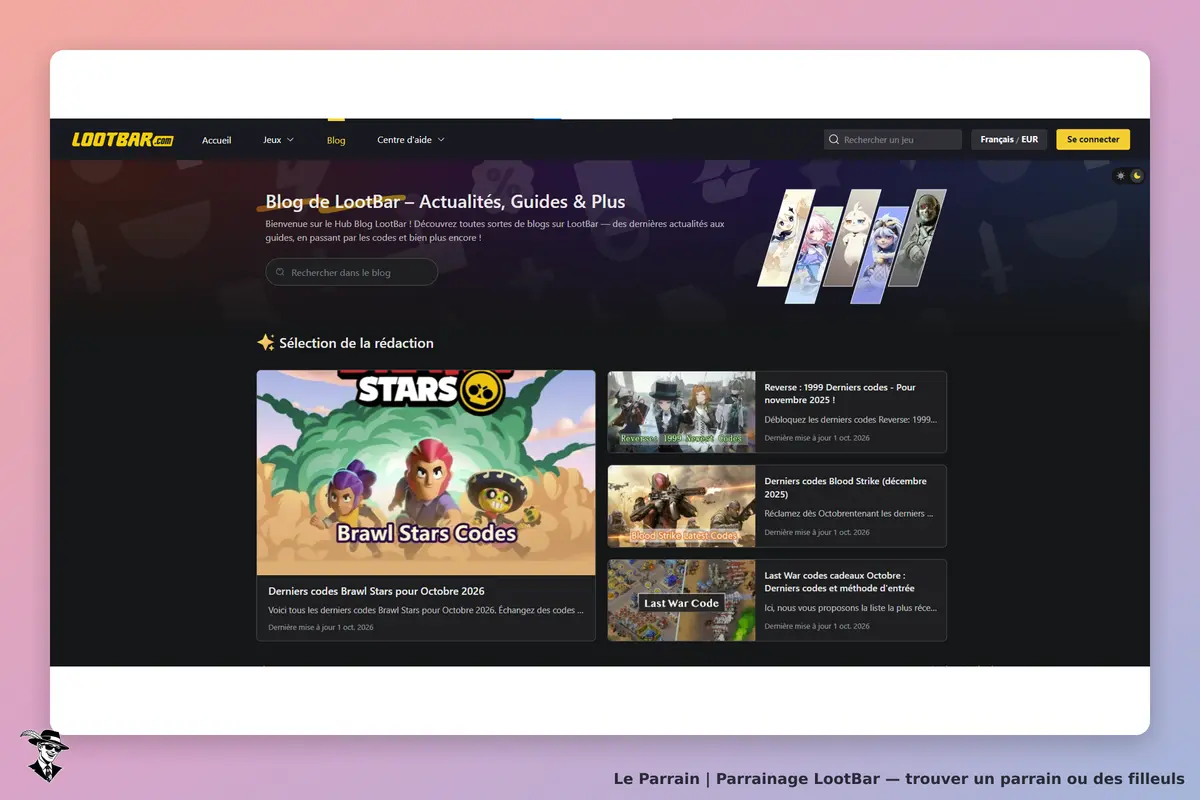
Task: Click 'Débloquez les derniers codes Reverse: 1999' excerpt
Action: point(850,420)
